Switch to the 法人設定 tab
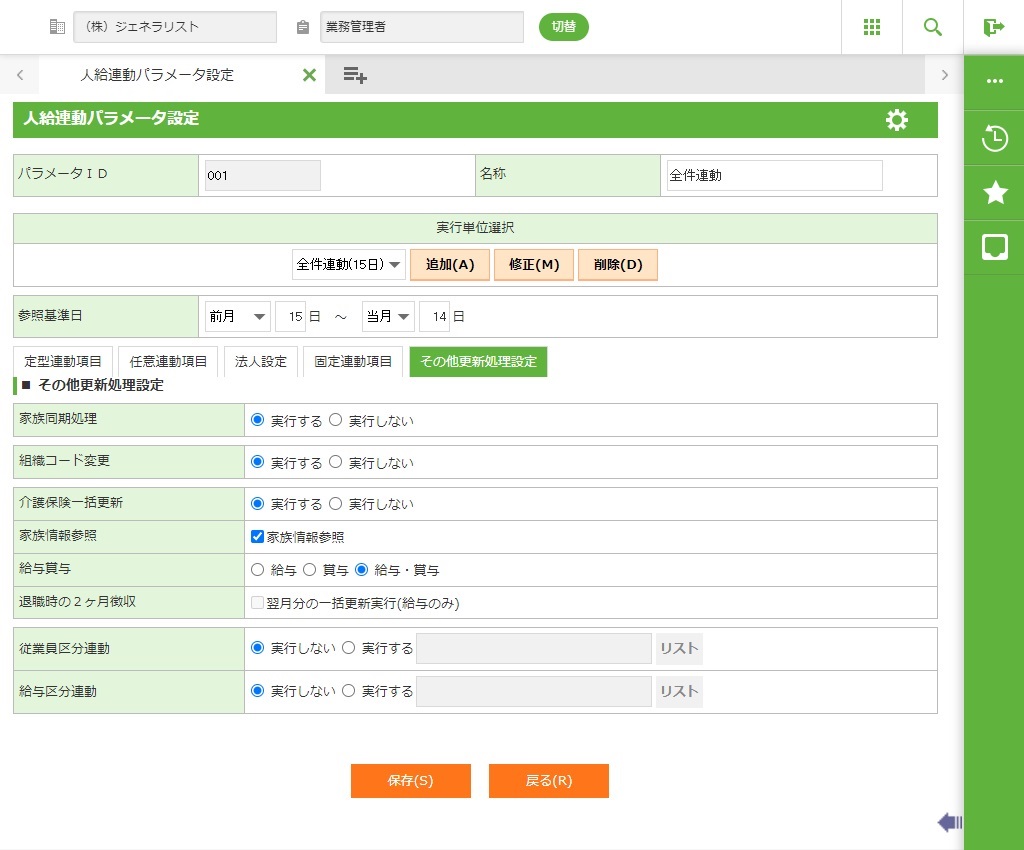The width and height of the screenshot is (1024, 850). [260, 362]
